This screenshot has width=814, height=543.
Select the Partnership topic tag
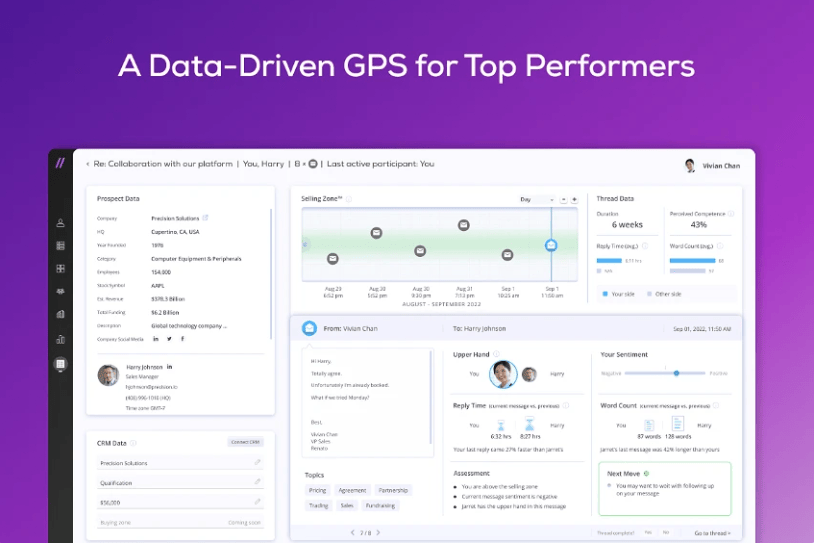[x=392, y=491]
